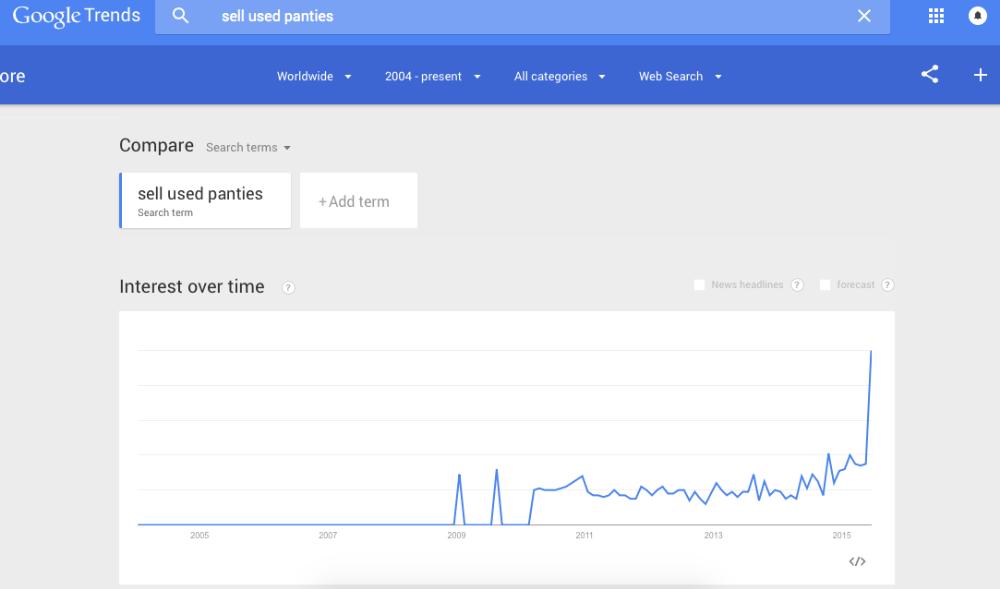The image size is (1000, 589).
Task: Open help for Interest over time
Action: pos(288,288)
